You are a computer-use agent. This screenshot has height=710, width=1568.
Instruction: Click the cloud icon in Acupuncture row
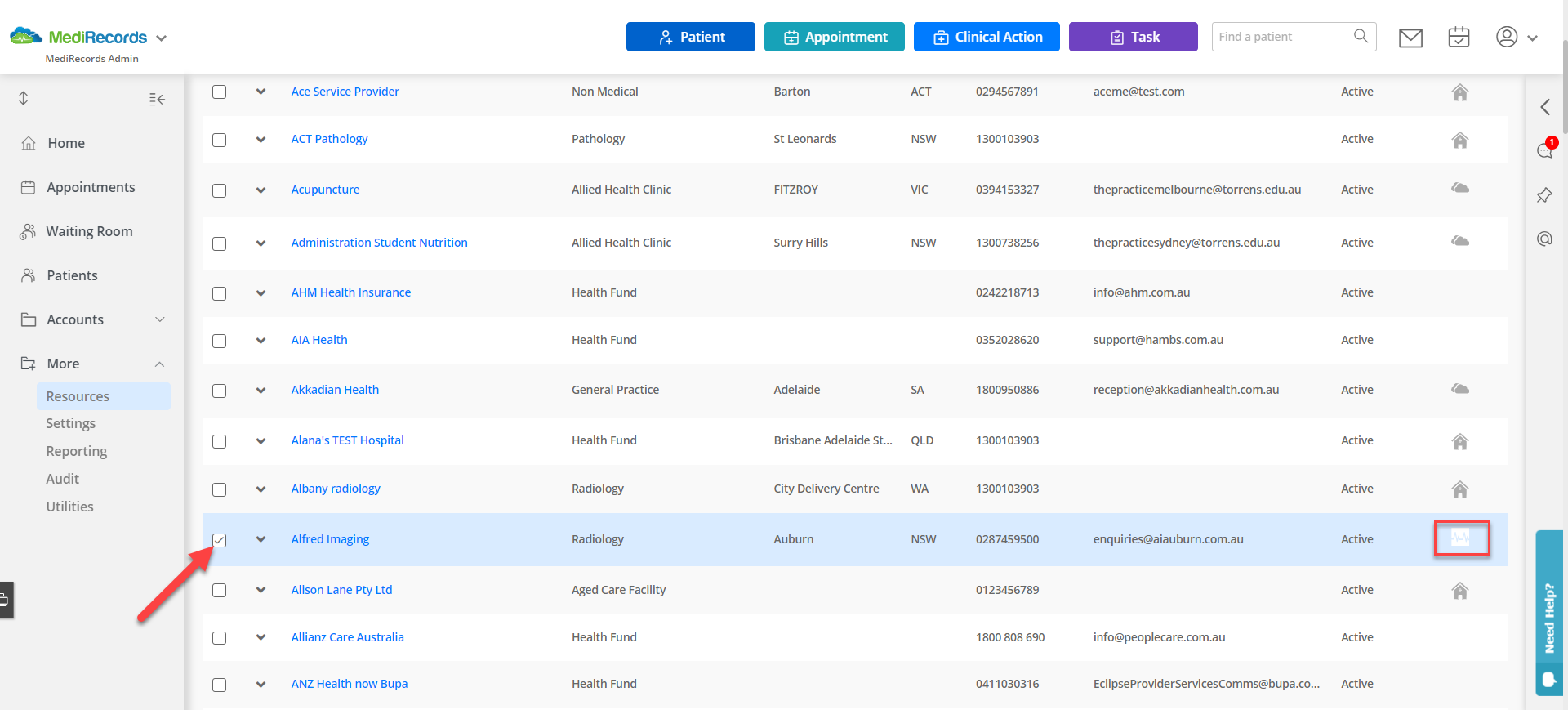point(1460,189)
